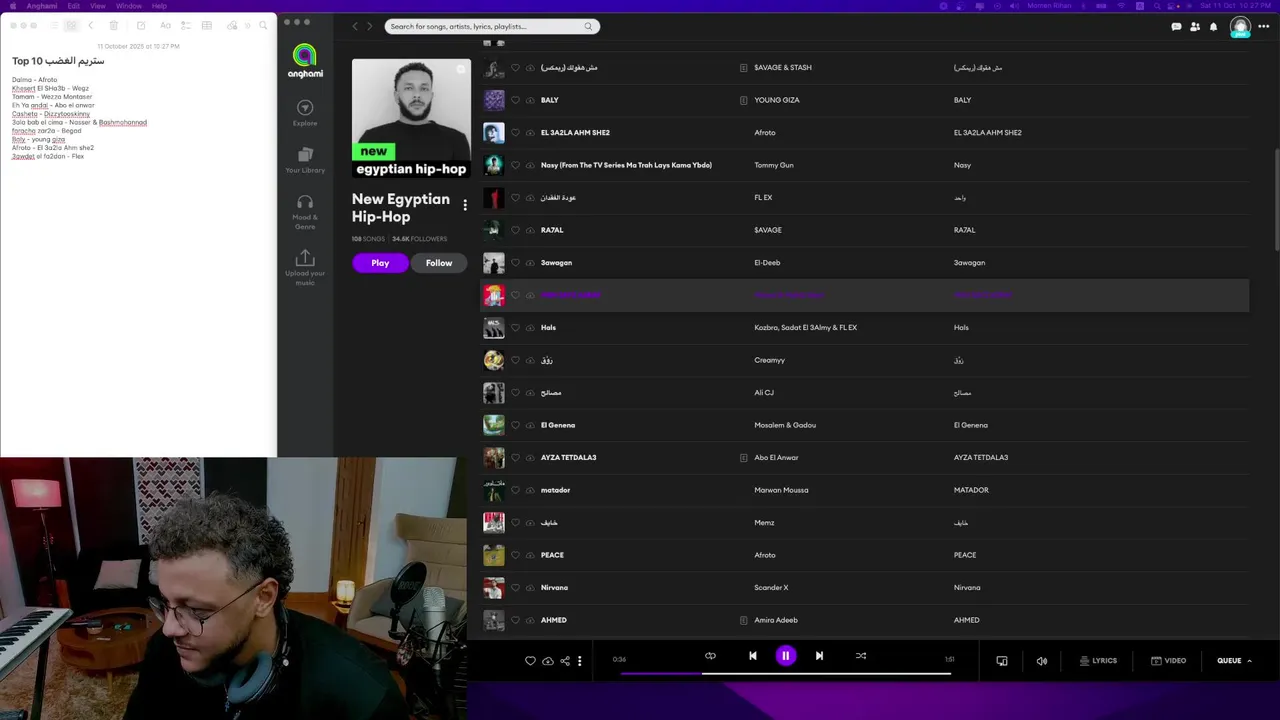Screen dimensions: 1280x720
Task: Download the Hals track
Action: tap(530, 327)
